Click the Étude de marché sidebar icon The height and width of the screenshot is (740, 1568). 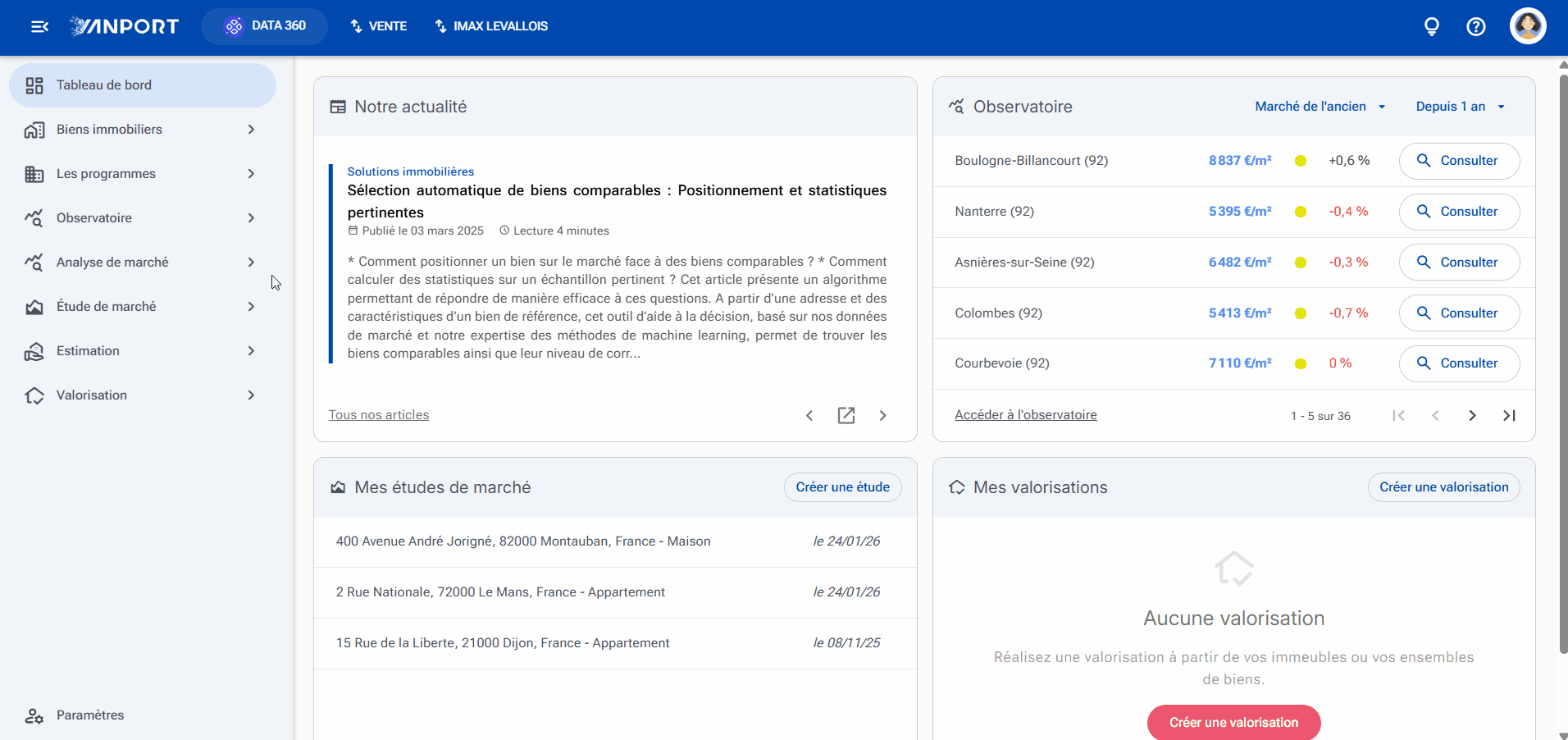(x=34, y=307)
